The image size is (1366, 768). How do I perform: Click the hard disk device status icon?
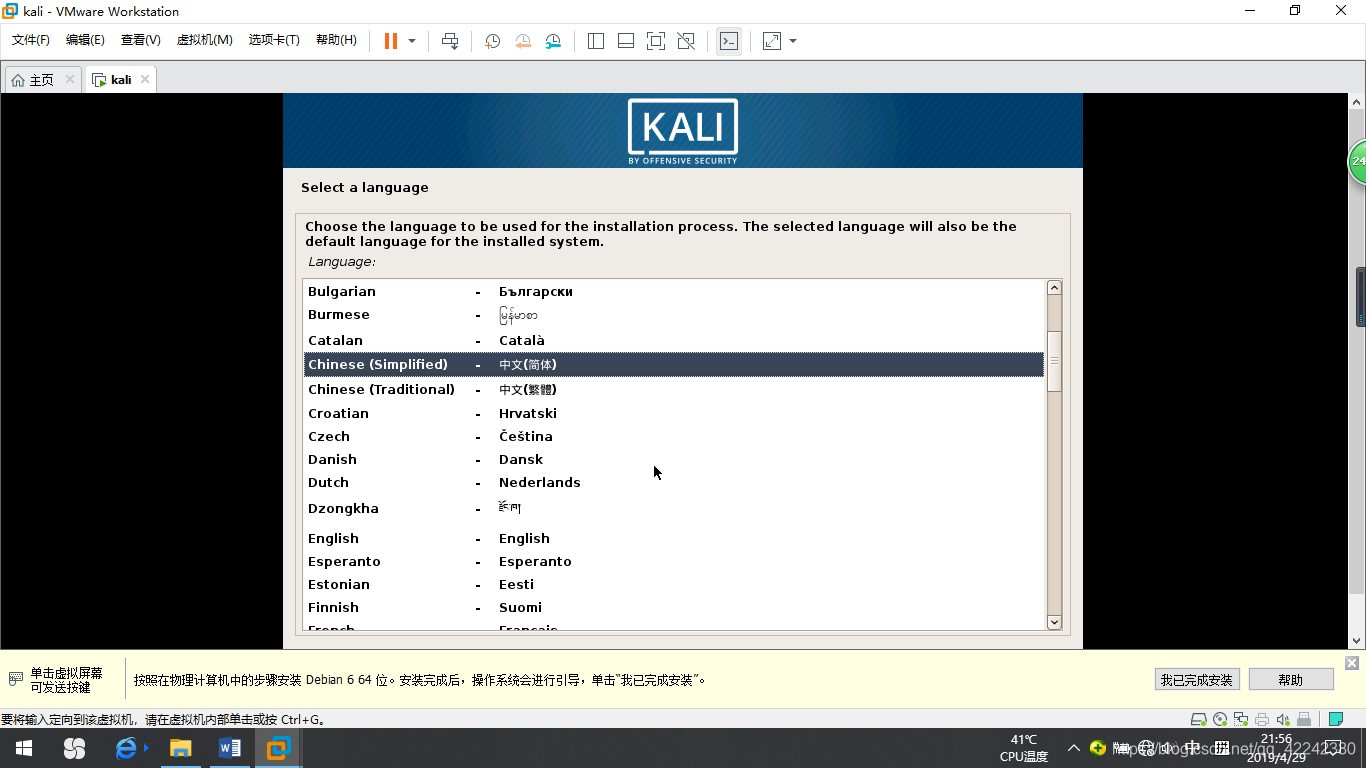click(x=1198, y=719)
